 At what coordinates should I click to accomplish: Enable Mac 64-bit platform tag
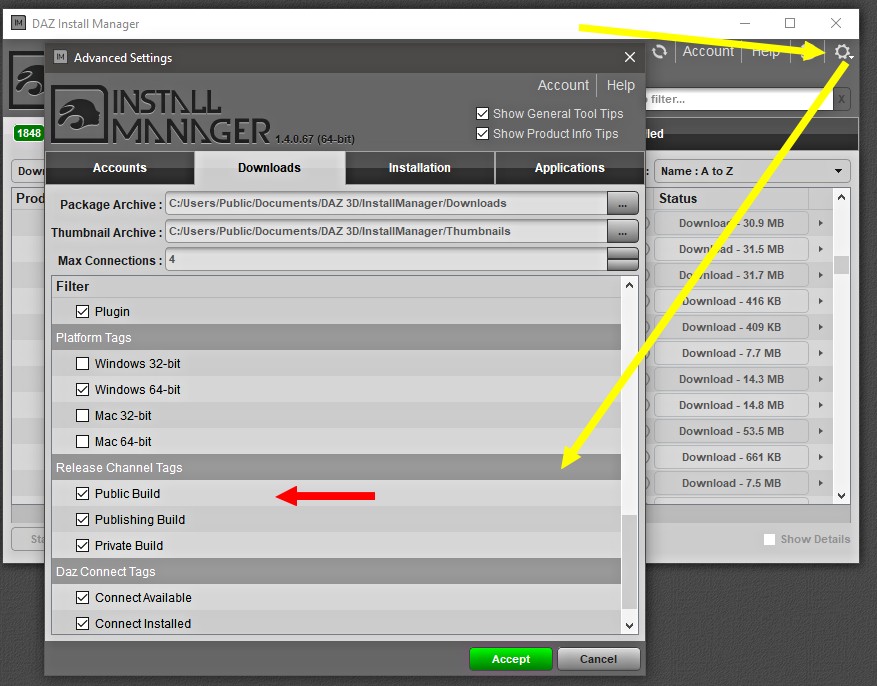[82, 442]
